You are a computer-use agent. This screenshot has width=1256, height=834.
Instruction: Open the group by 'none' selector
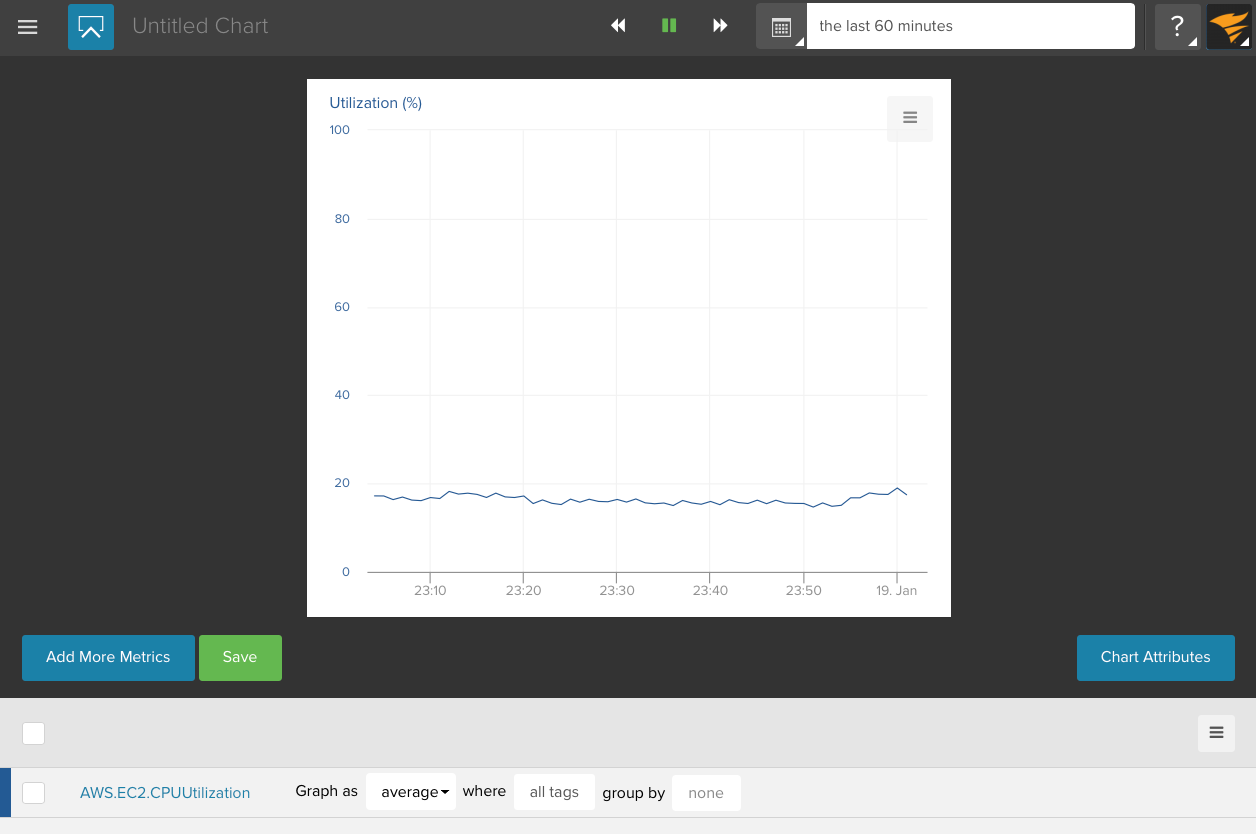(x=706, y=792)
